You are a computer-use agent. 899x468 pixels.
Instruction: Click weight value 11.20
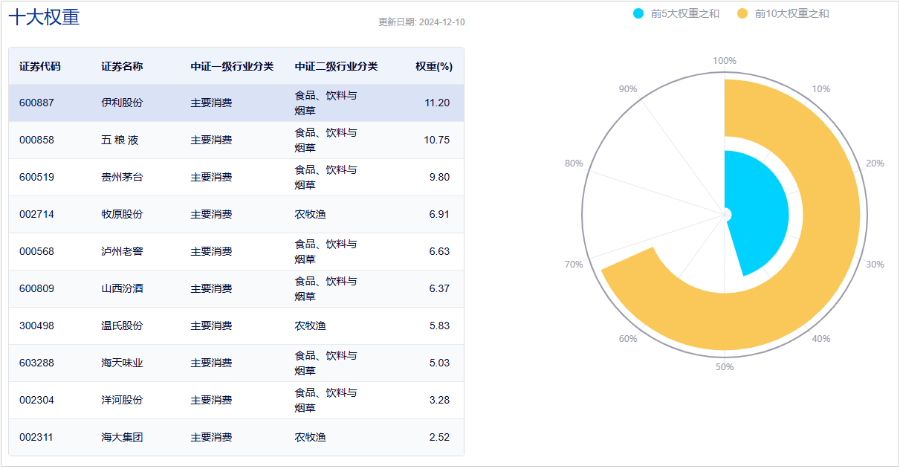coord(437,103)
